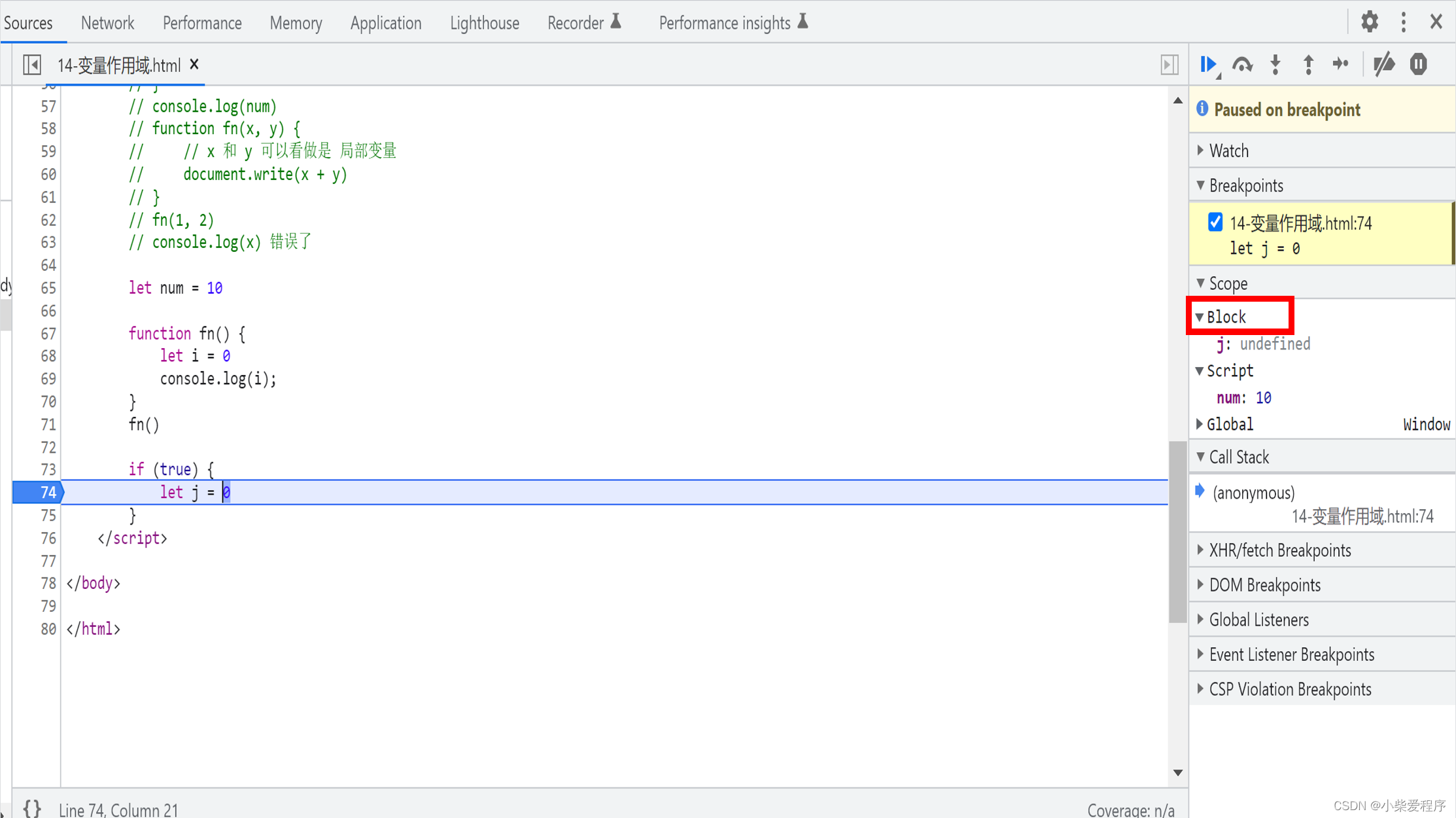The image size is (1456, 818).
Task: Open the Recorder tab
Action: [584, 23]
